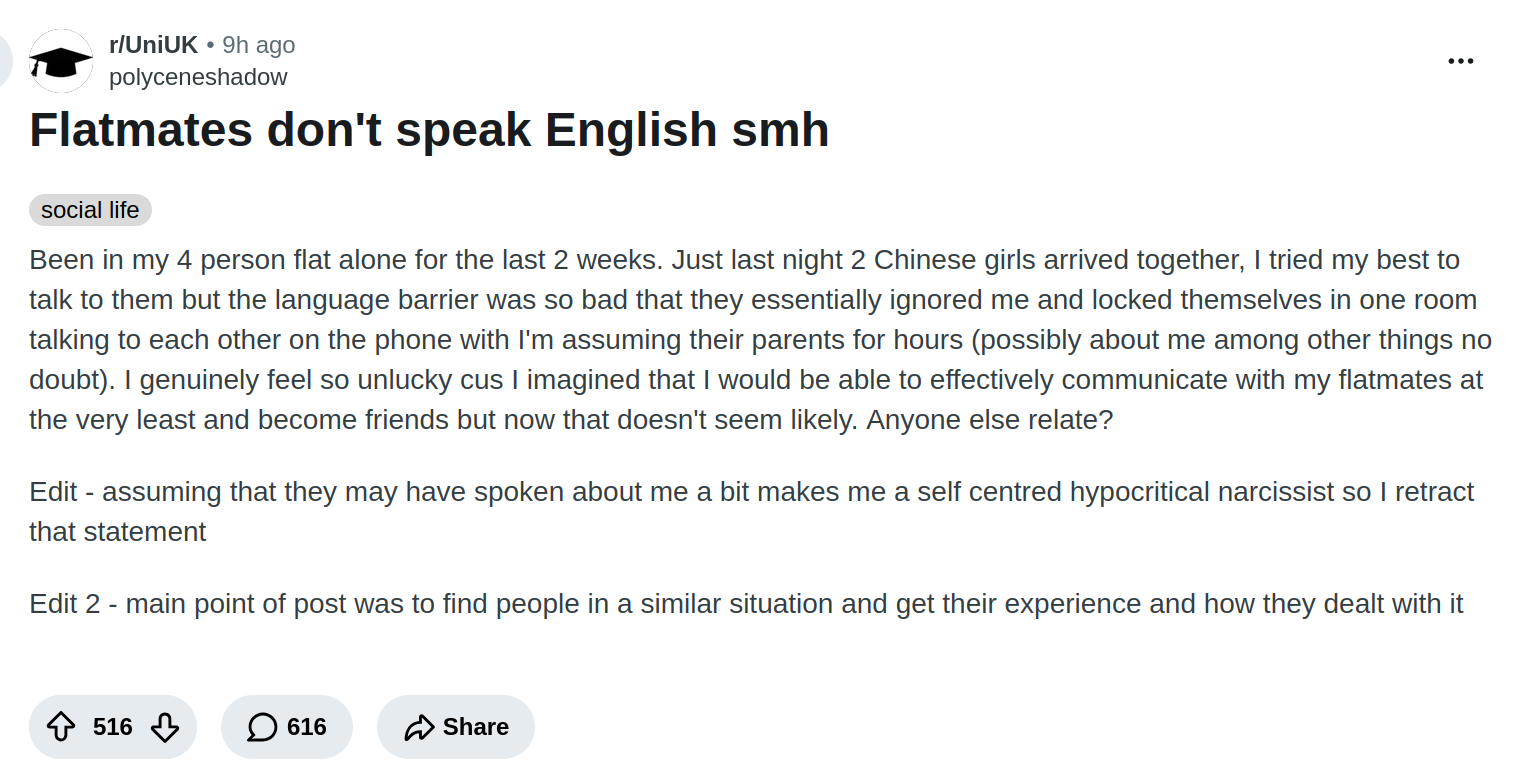Open the r/UniUK graduation cap avatar
The height and width of the screenshot is (781, 1518).
(x=61, y=61)
